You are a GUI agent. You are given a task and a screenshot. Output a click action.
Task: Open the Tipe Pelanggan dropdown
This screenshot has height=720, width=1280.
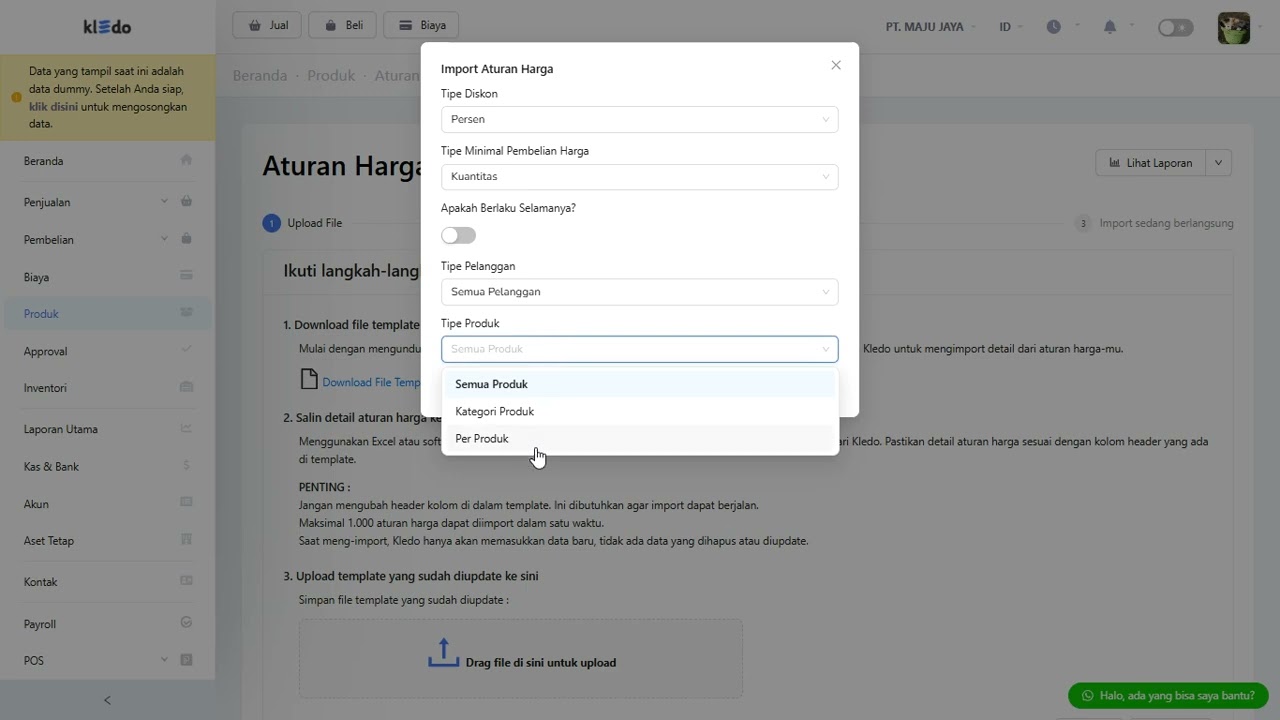(x=639, y=292)
